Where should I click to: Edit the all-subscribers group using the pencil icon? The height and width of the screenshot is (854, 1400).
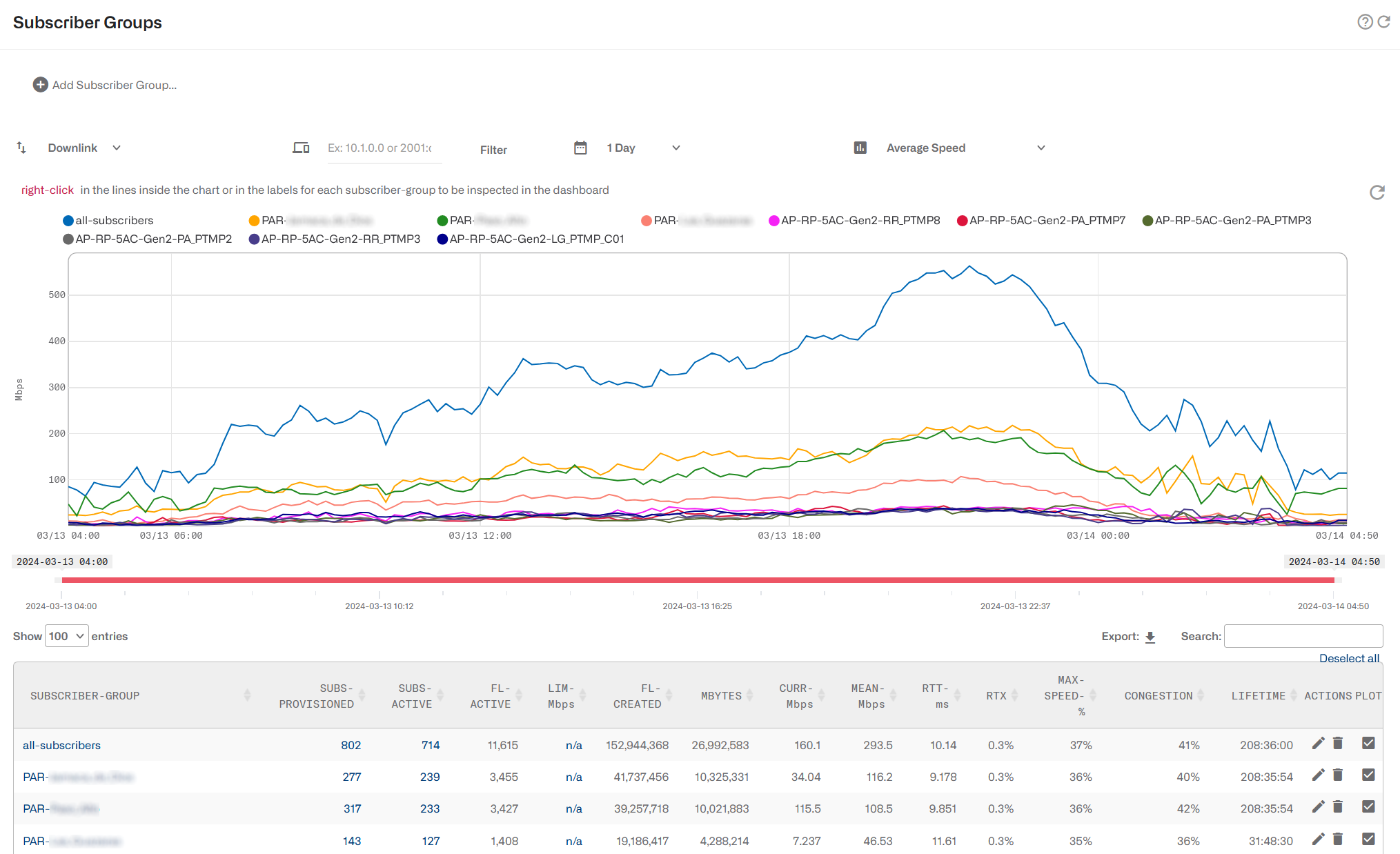pos(1317,744)
